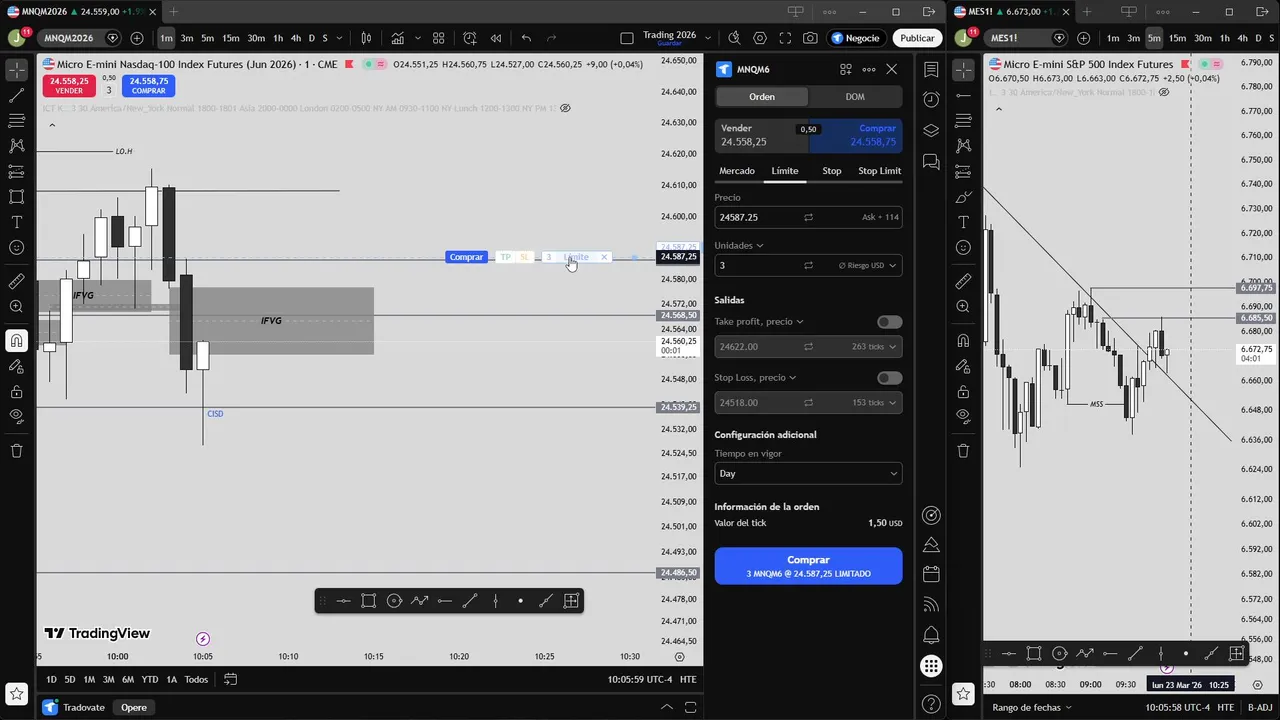Switch to 1h timeframe in MNQ window

(x=278, y=38)
